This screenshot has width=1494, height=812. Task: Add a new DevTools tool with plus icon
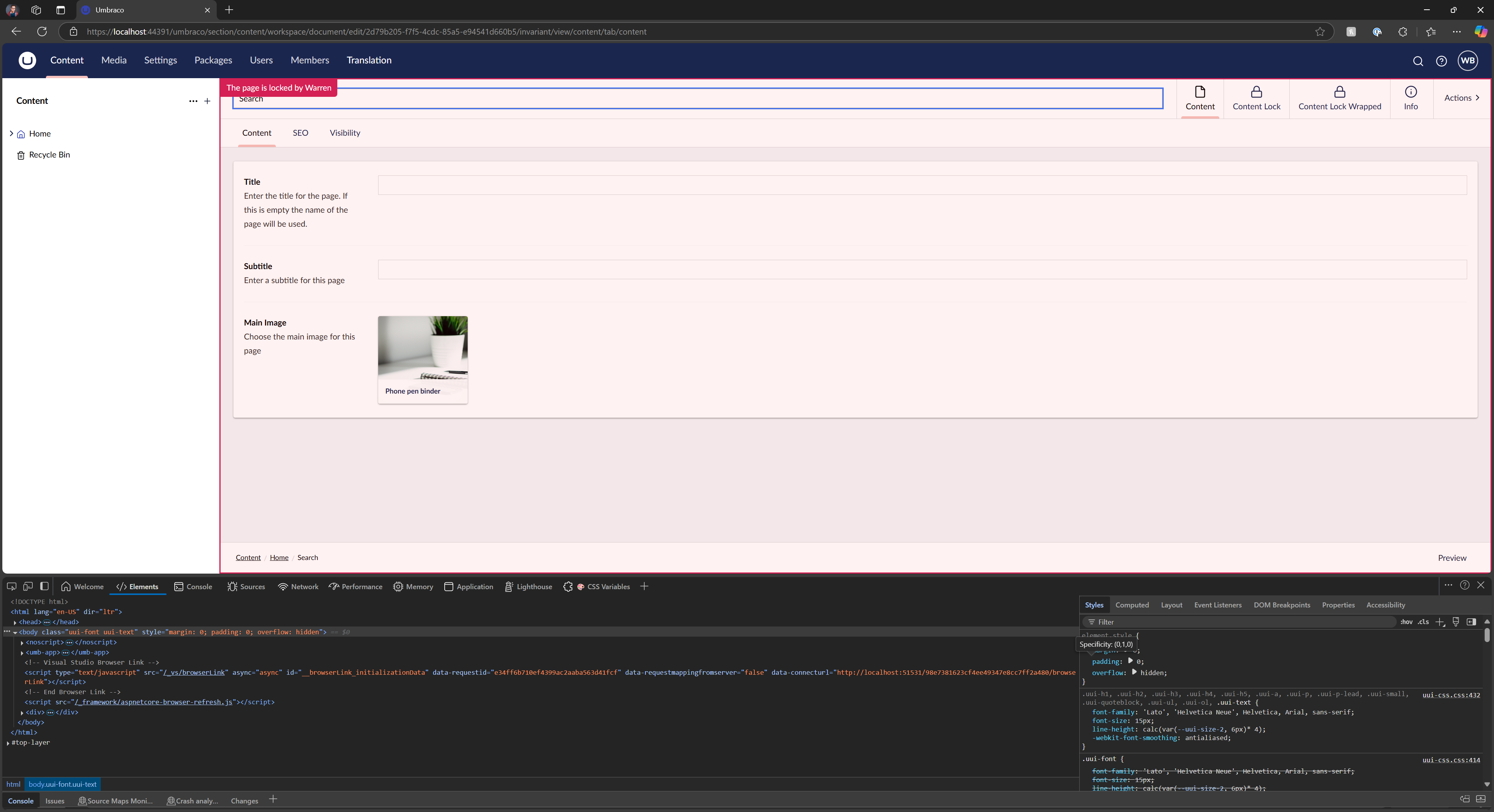(644, 586)
